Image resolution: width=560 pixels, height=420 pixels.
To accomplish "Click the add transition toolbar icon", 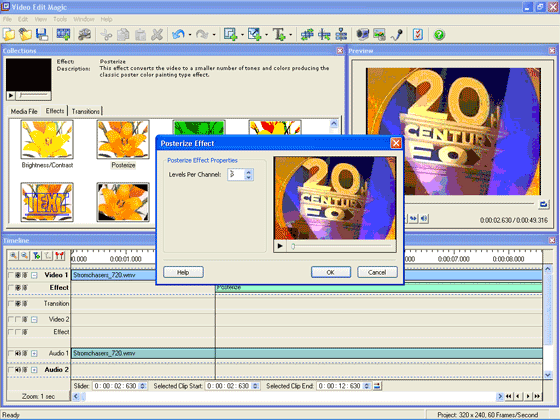I will (x=231, y=35).
